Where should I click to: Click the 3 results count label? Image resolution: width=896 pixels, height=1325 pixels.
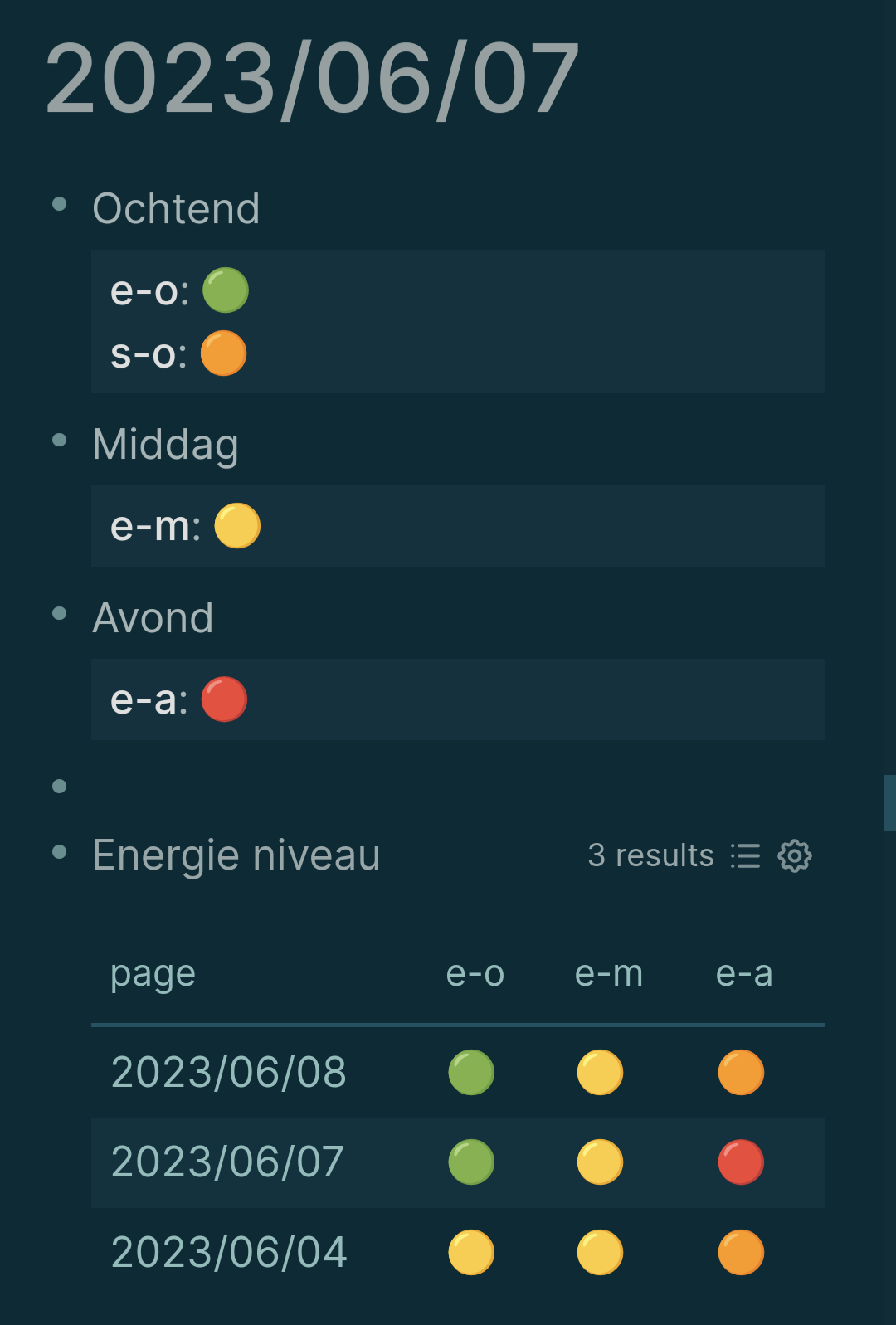point(650,855)
